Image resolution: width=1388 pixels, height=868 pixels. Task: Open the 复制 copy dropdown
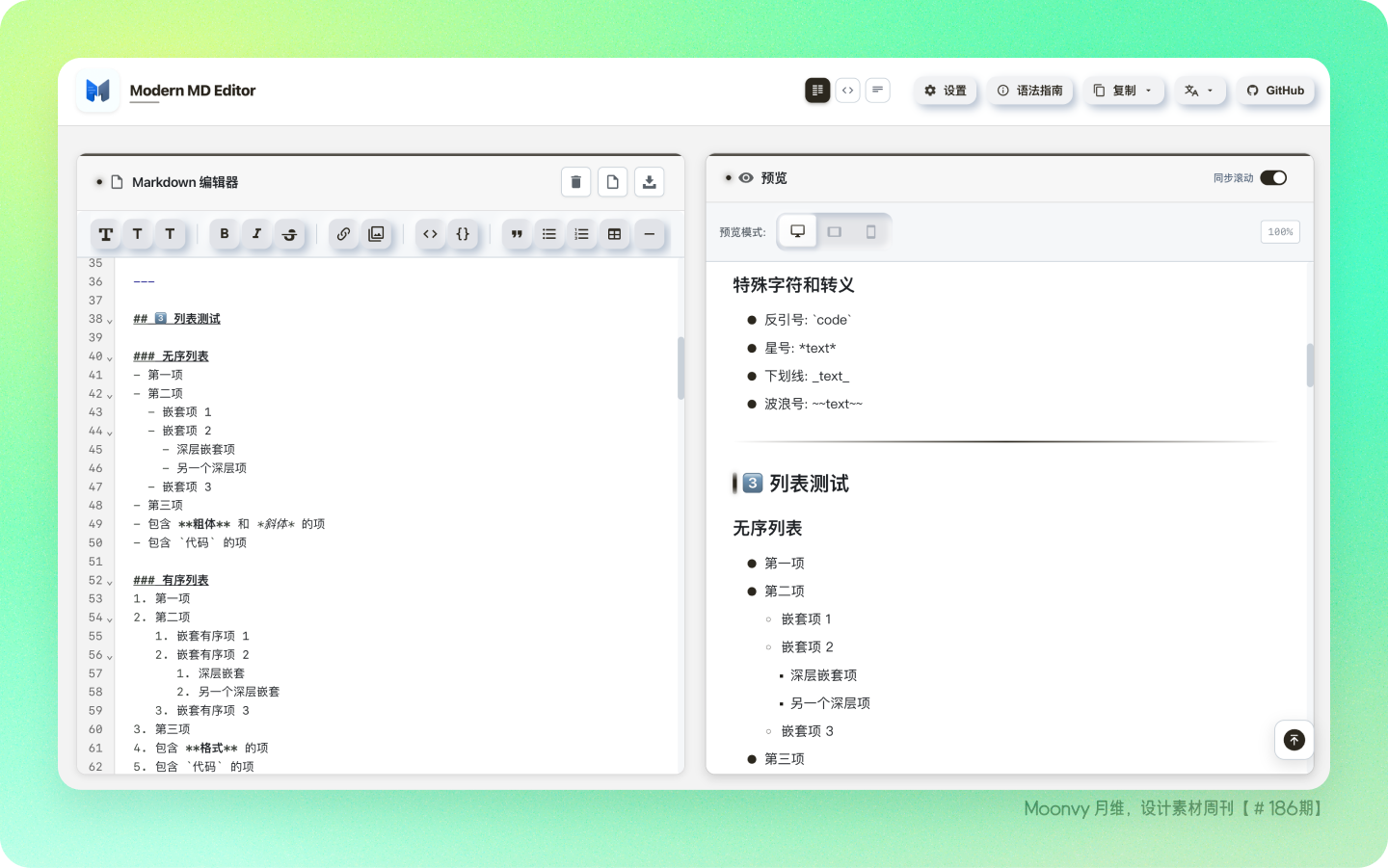tap(1123, 91)
